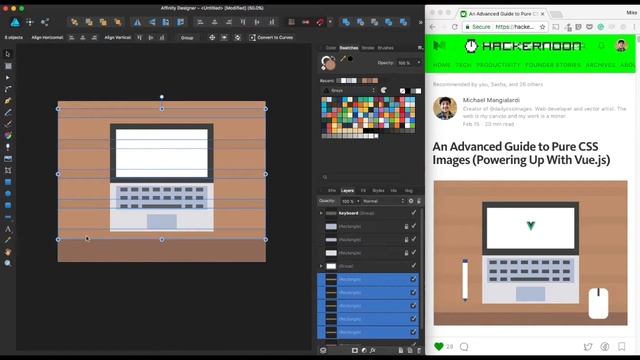Click the Move to Front arrange icon
The width and height of the screenshot is (640, 360).
click(118, 22)
